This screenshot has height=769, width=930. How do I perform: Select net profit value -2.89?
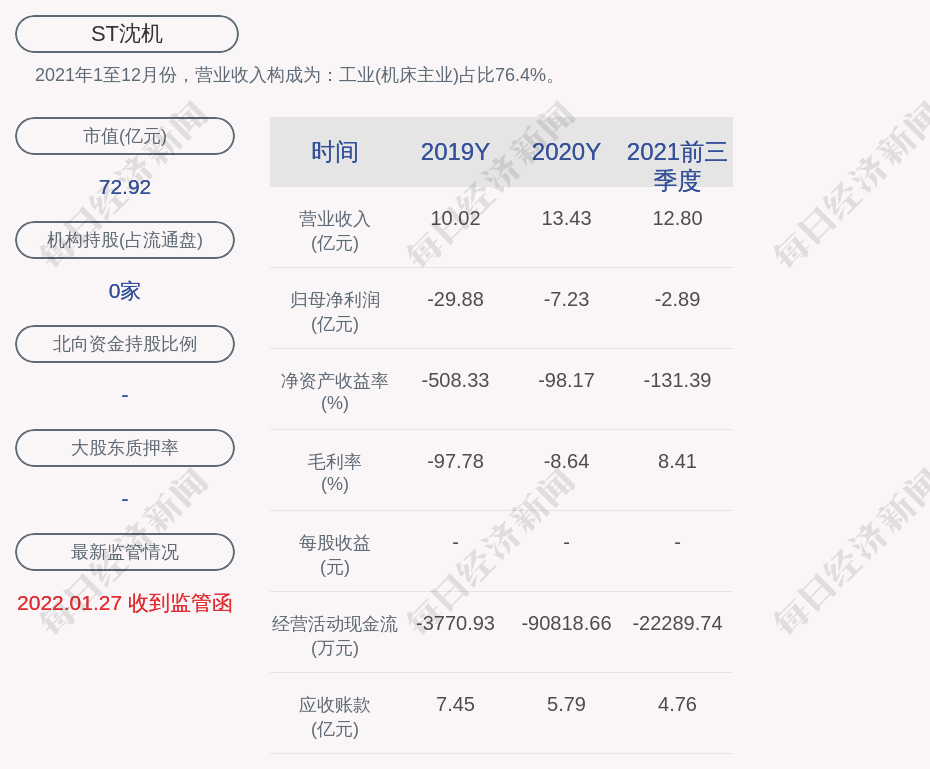pyautogui.click(x=677, y=299)
